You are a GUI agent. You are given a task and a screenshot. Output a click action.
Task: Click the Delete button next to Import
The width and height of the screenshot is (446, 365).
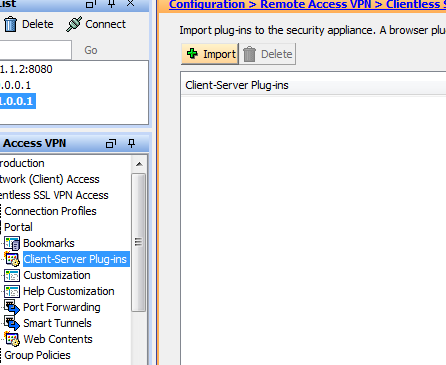click(267, 54)
